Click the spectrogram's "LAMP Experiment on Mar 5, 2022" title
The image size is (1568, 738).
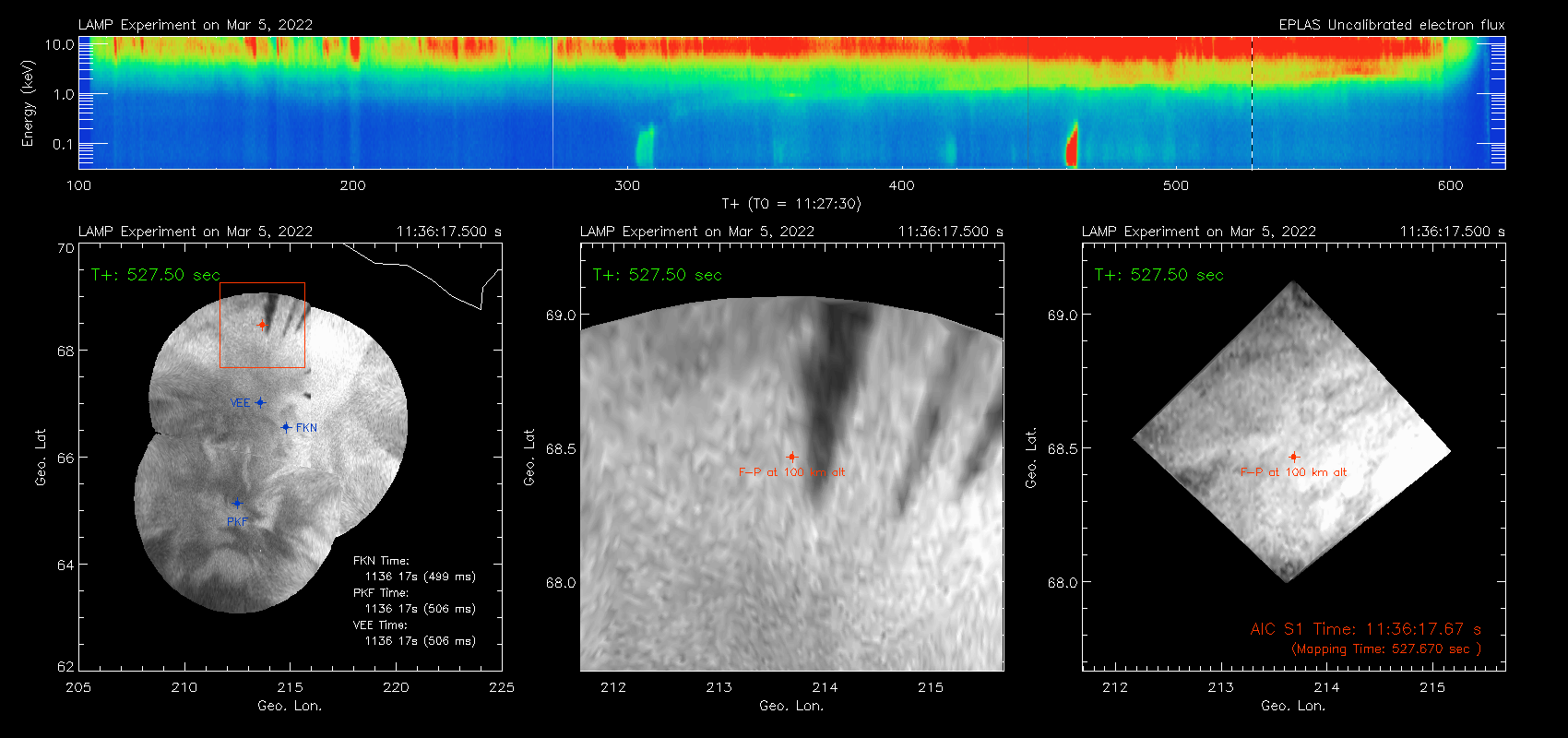pos(196,25)
